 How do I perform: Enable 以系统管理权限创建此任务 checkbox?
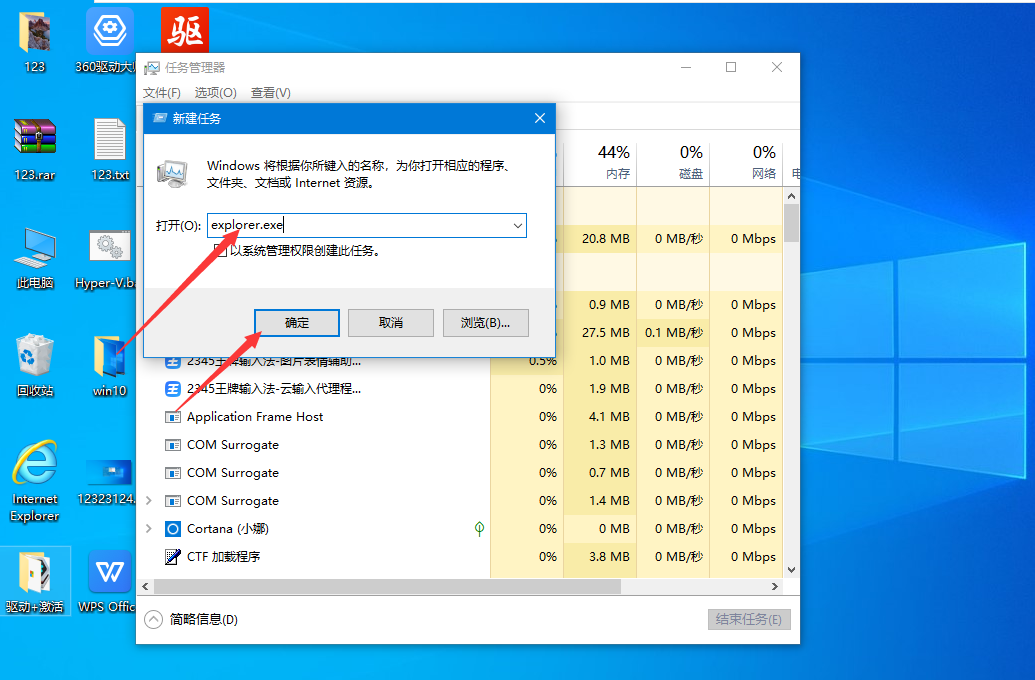click(220, 250)
